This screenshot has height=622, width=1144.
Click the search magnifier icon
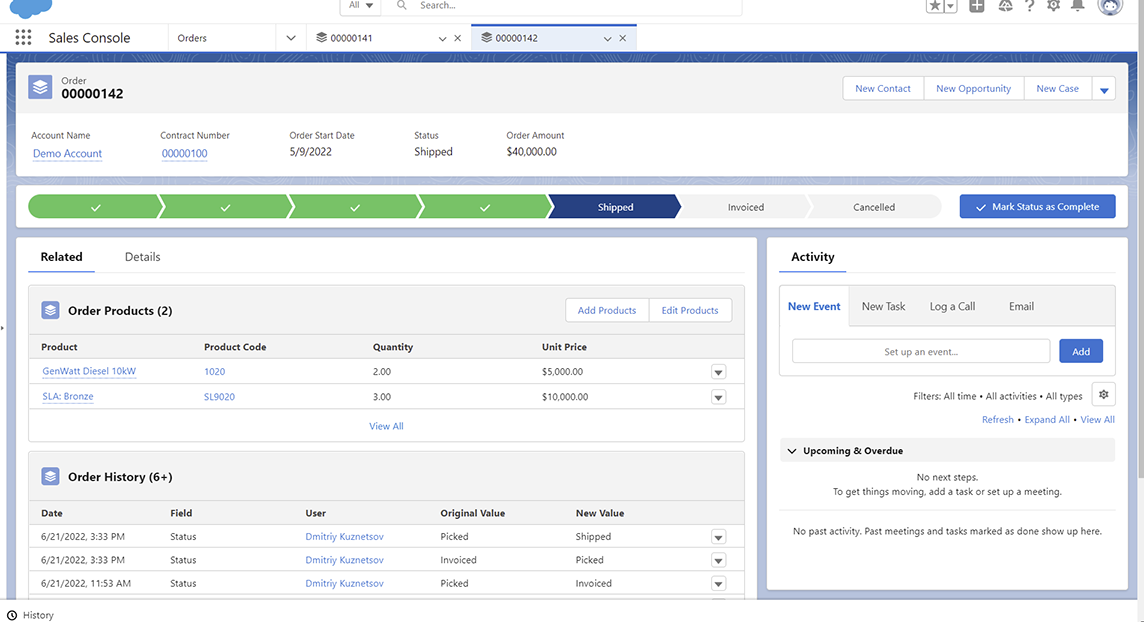401,5
